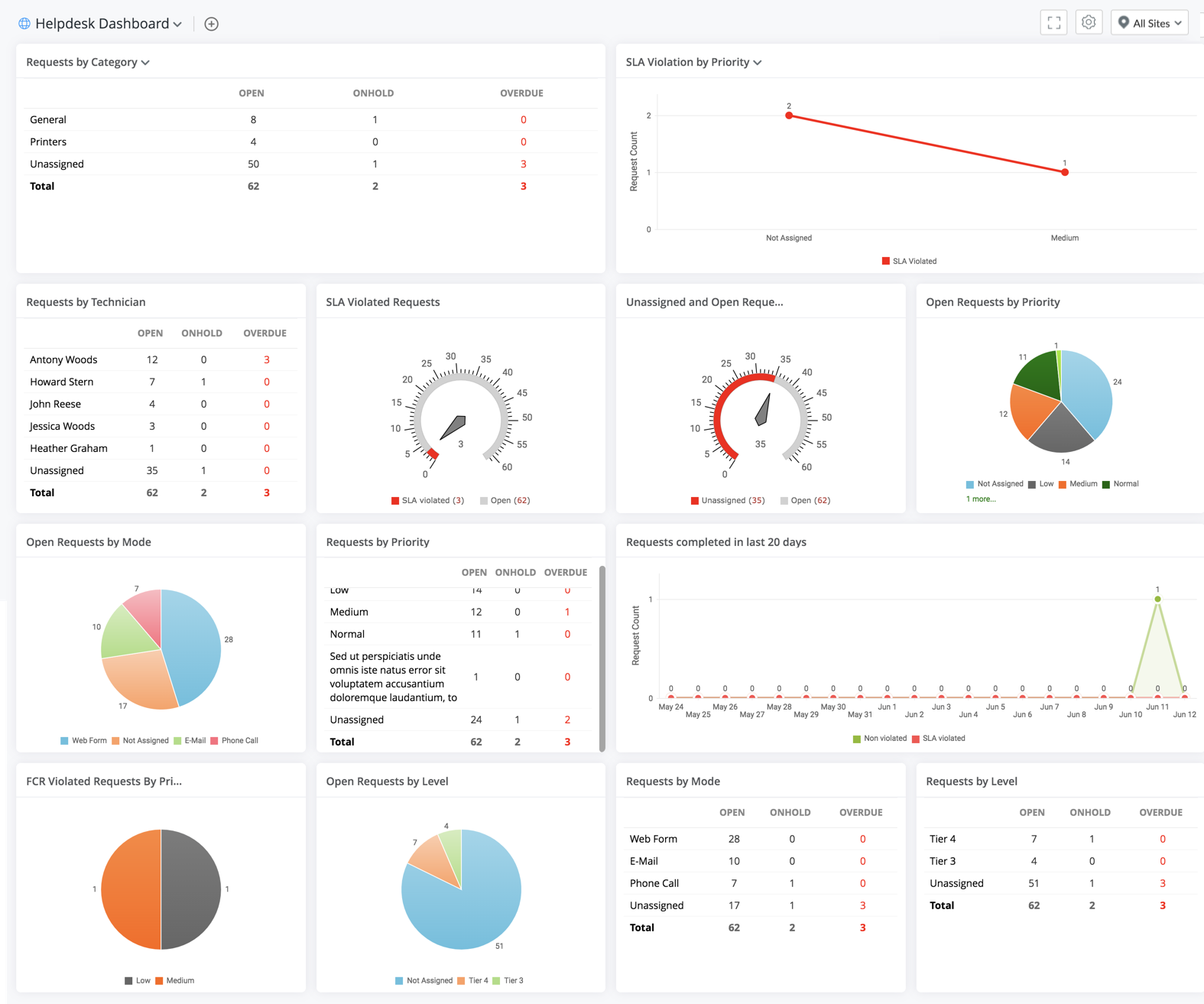Open the All Sites selector dropdown arrow
This screenshot has height=1004, width=1204.
[1178, 24]
